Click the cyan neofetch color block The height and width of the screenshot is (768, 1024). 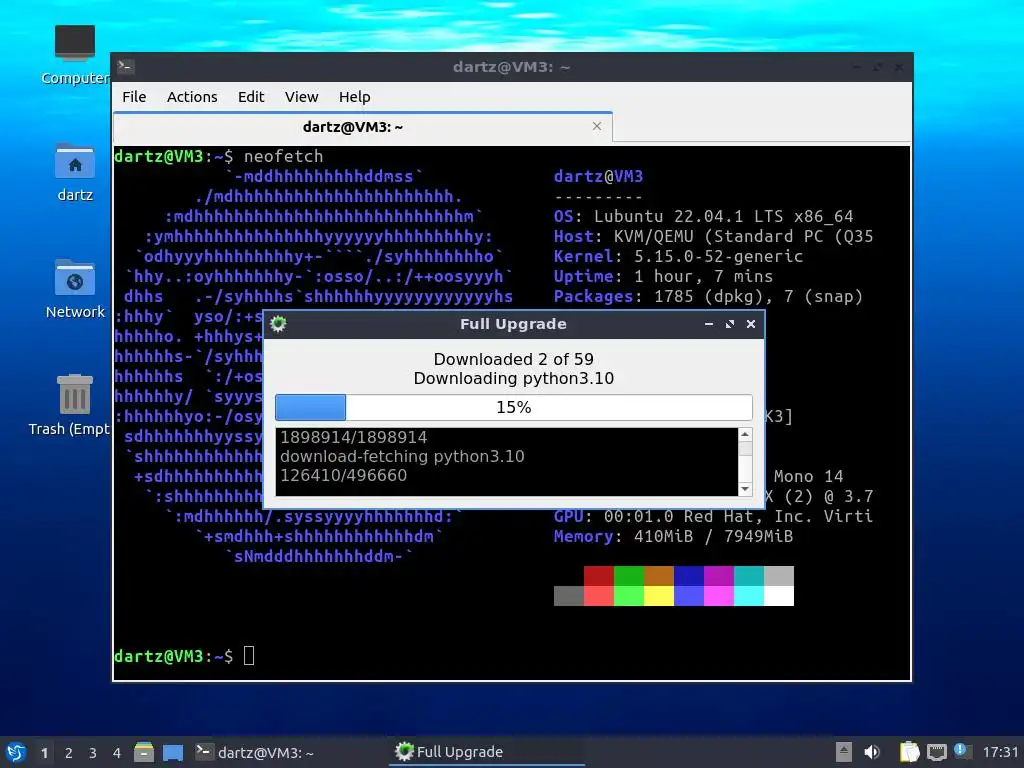tap(748, 596)
